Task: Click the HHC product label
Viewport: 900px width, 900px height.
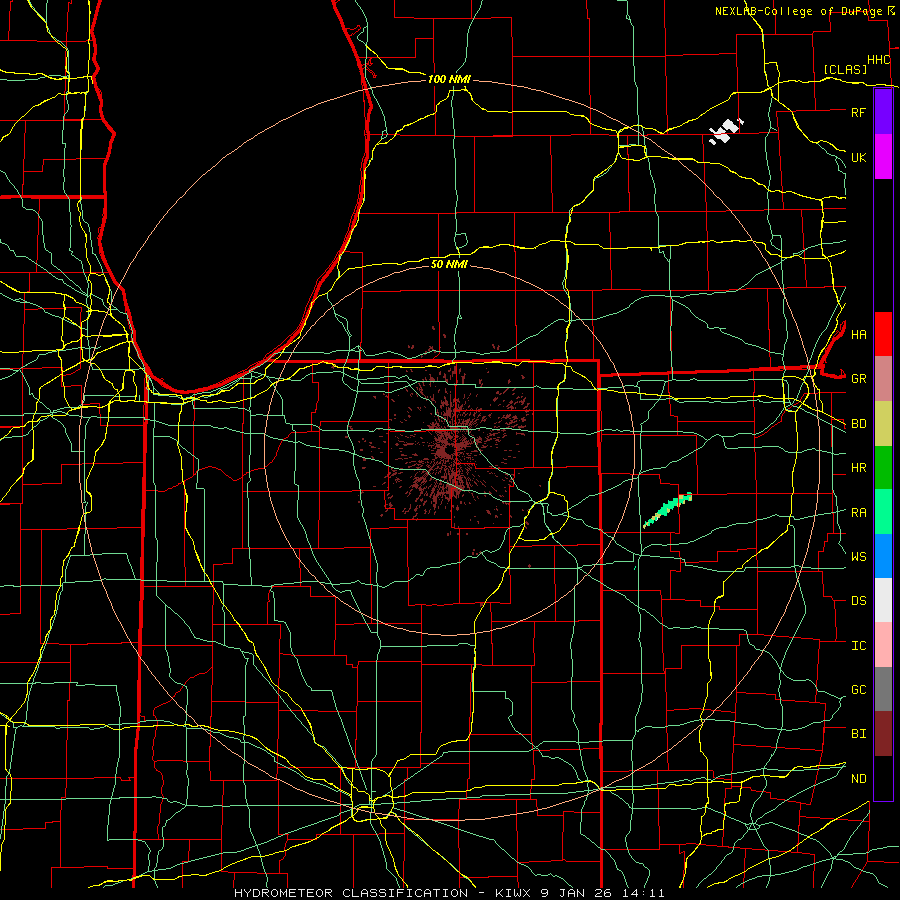Action: click(879, 60)
